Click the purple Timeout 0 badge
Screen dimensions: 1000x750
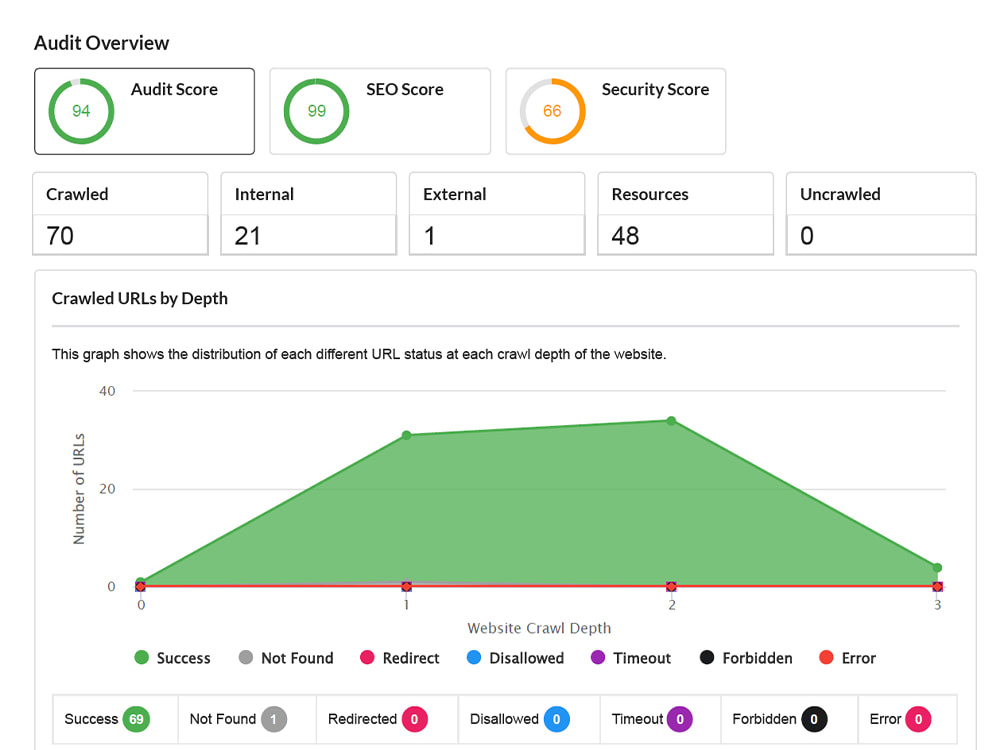pyautogui.click(x=680, y=719)
